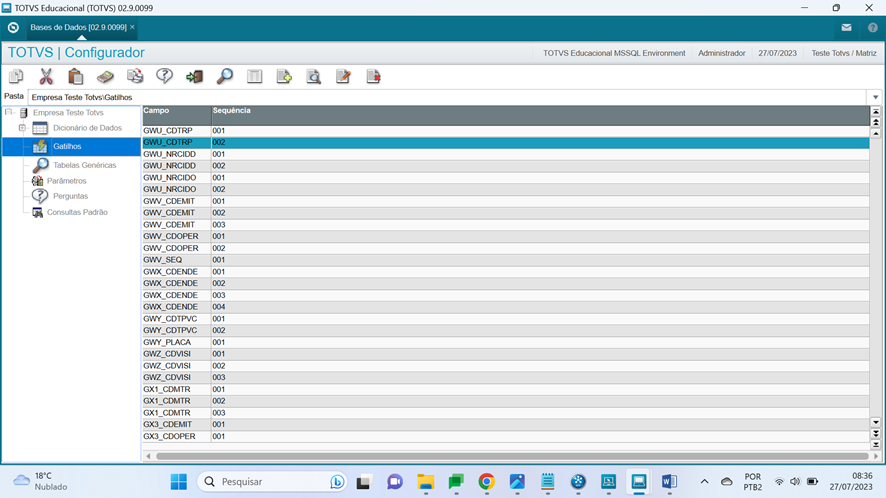Open the Pasta path dropdown arrow
The height and width of the screenshot is (498, 886).
point(875,97)
